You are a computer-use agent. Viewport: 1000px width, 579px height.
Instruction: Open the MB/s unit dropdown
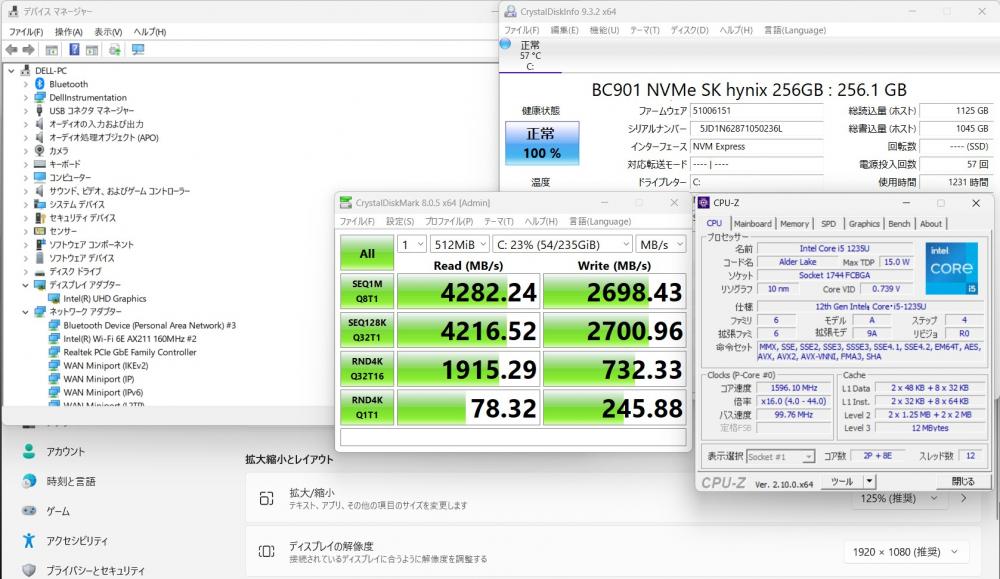661,245
